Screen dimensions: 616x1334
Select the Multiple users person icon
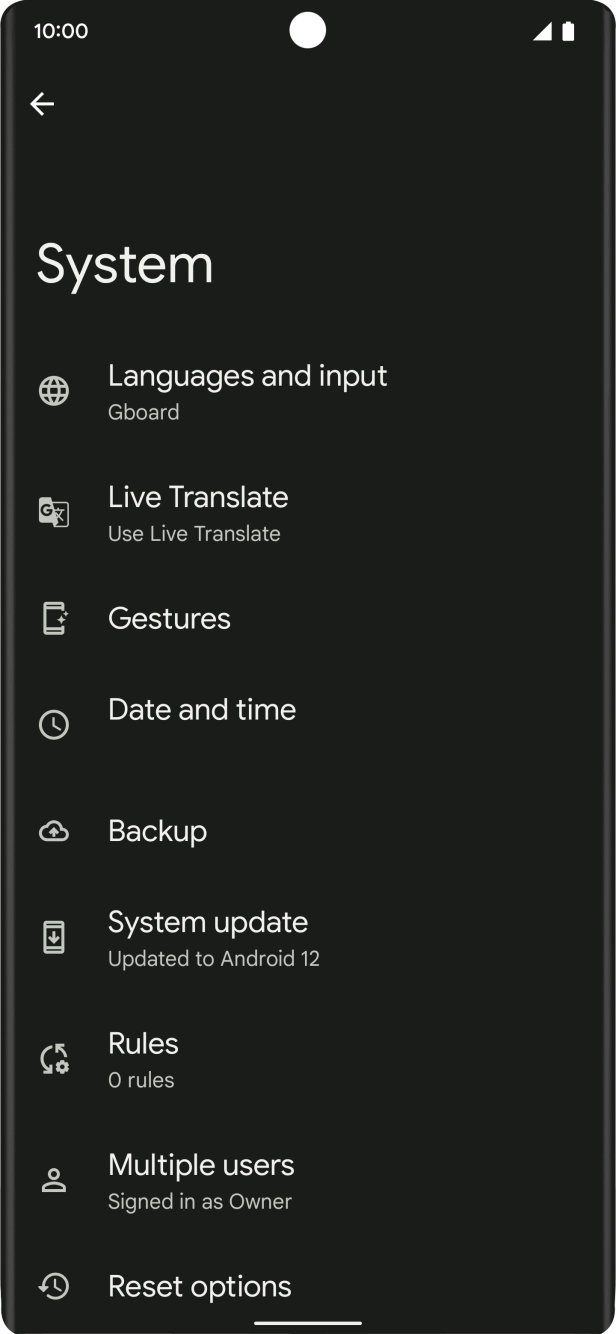click(x=53, y=1180)
